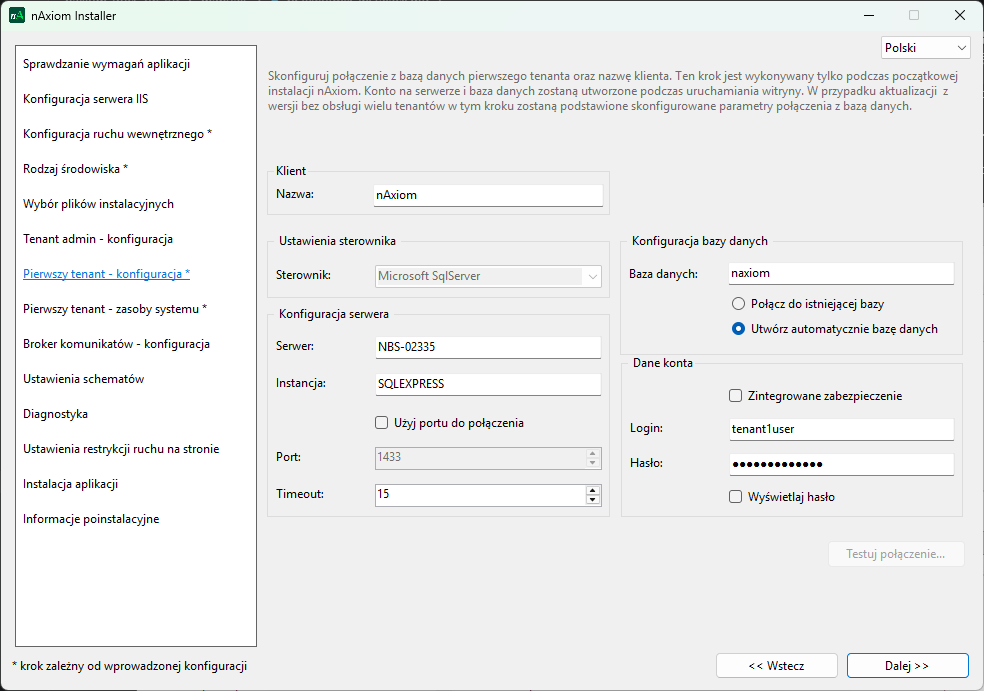Click the 'Testuj połączenie...' button

(x=896, y=554)
